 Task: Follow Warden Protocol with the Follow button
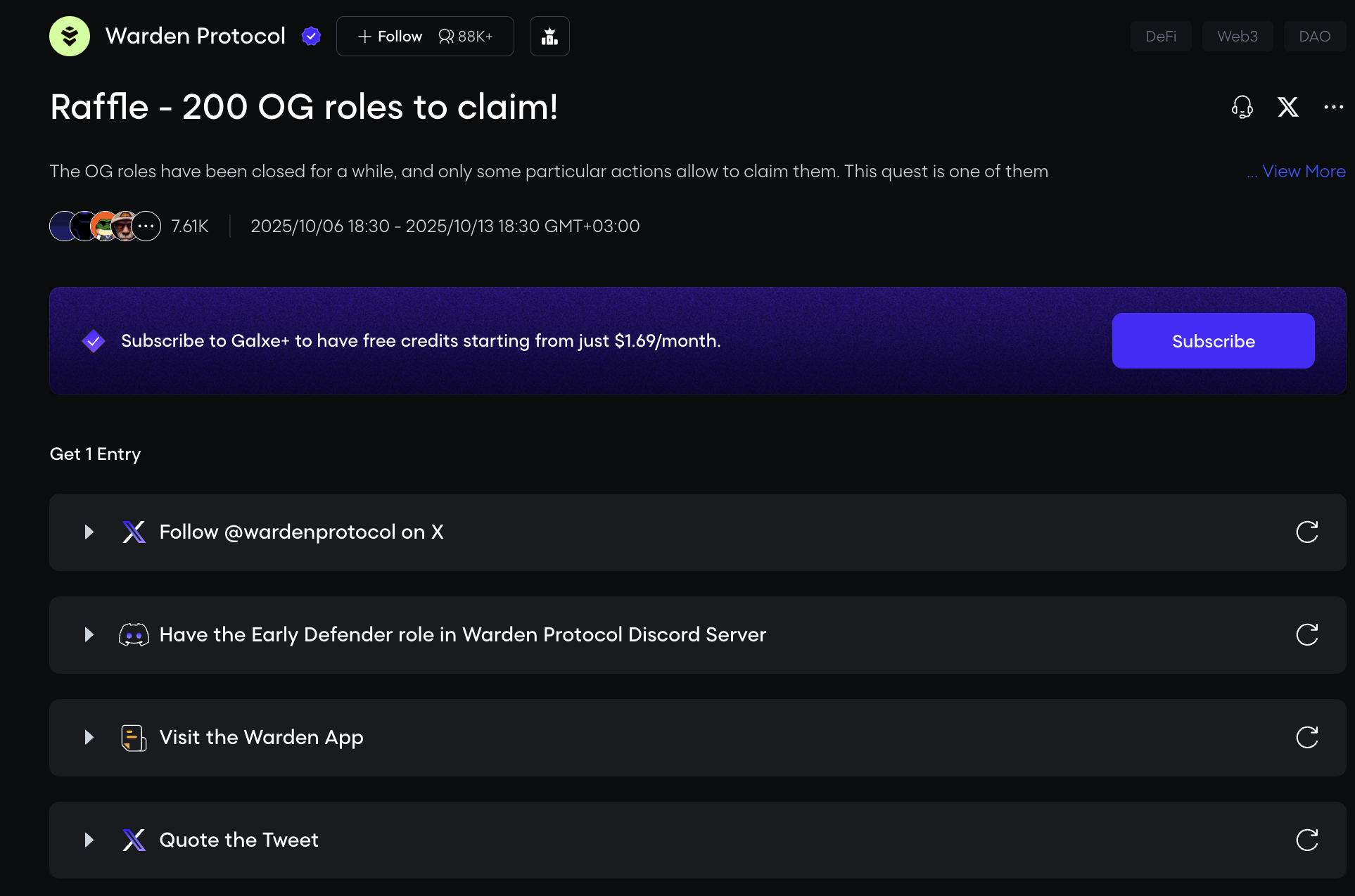390,37
